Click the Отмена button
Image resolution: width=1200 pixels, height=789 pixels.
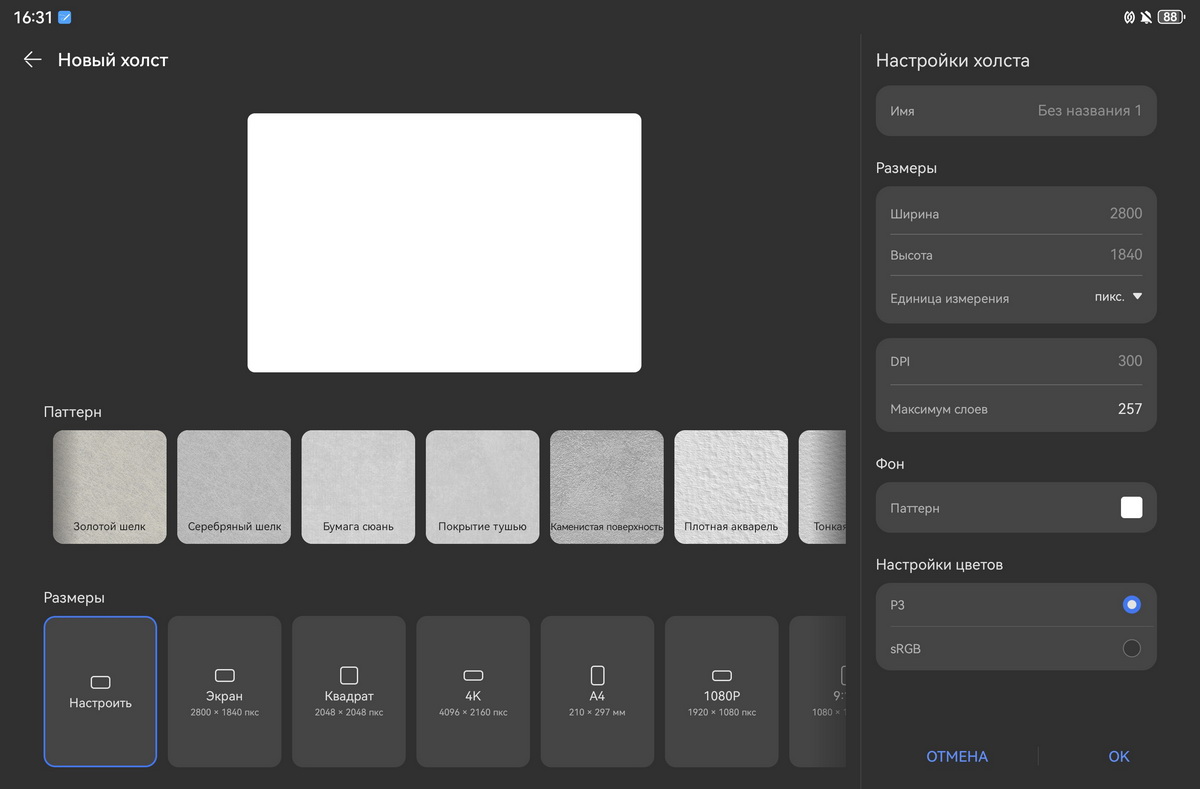956,757
